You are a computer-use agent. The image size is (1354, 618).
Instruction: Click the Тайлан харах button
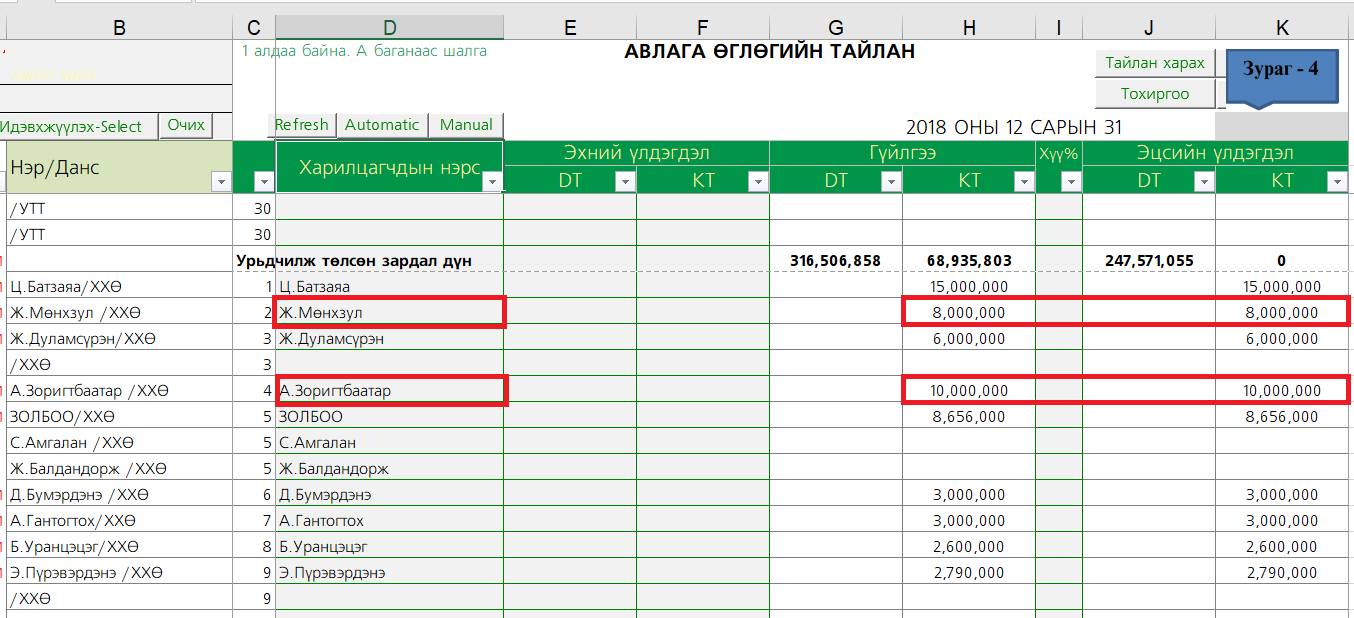[1155, 63]
